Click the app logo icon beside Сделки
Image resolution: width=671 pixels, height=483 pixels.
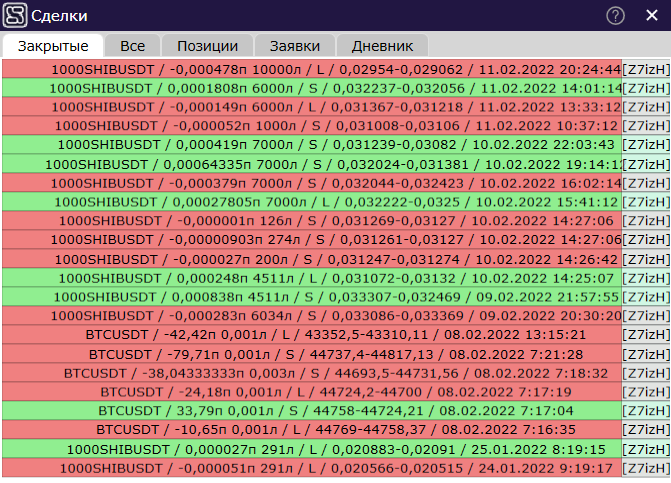15,15
